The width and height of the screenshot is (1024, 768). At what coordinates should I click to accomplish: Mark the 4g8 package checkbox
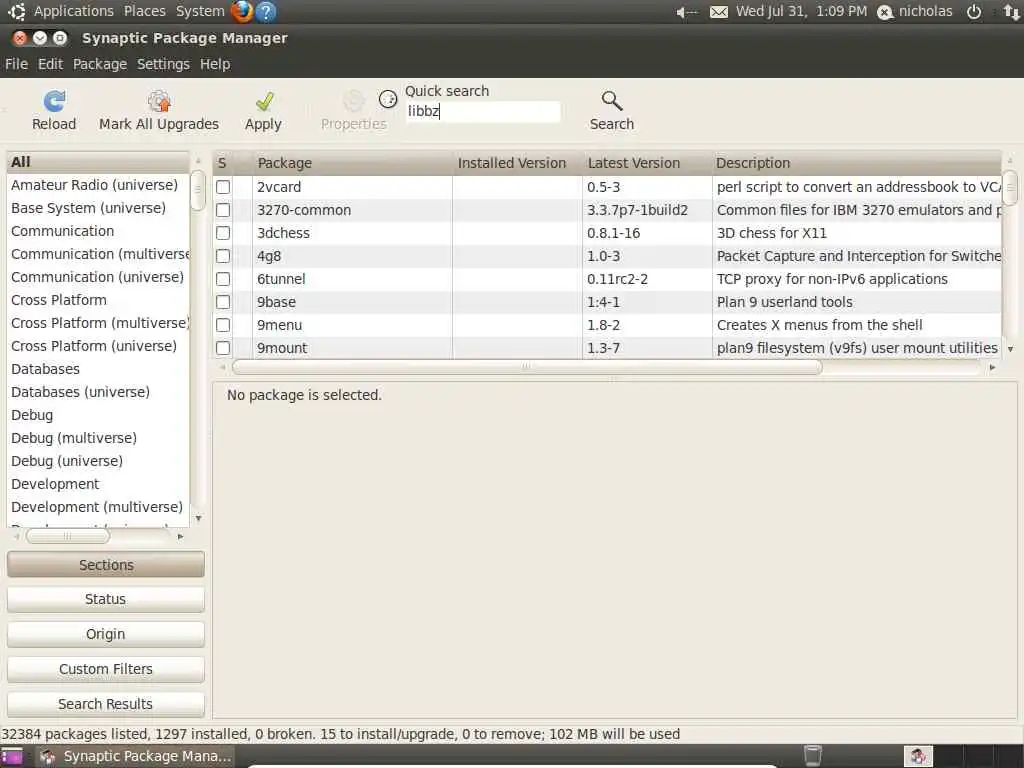223,256
